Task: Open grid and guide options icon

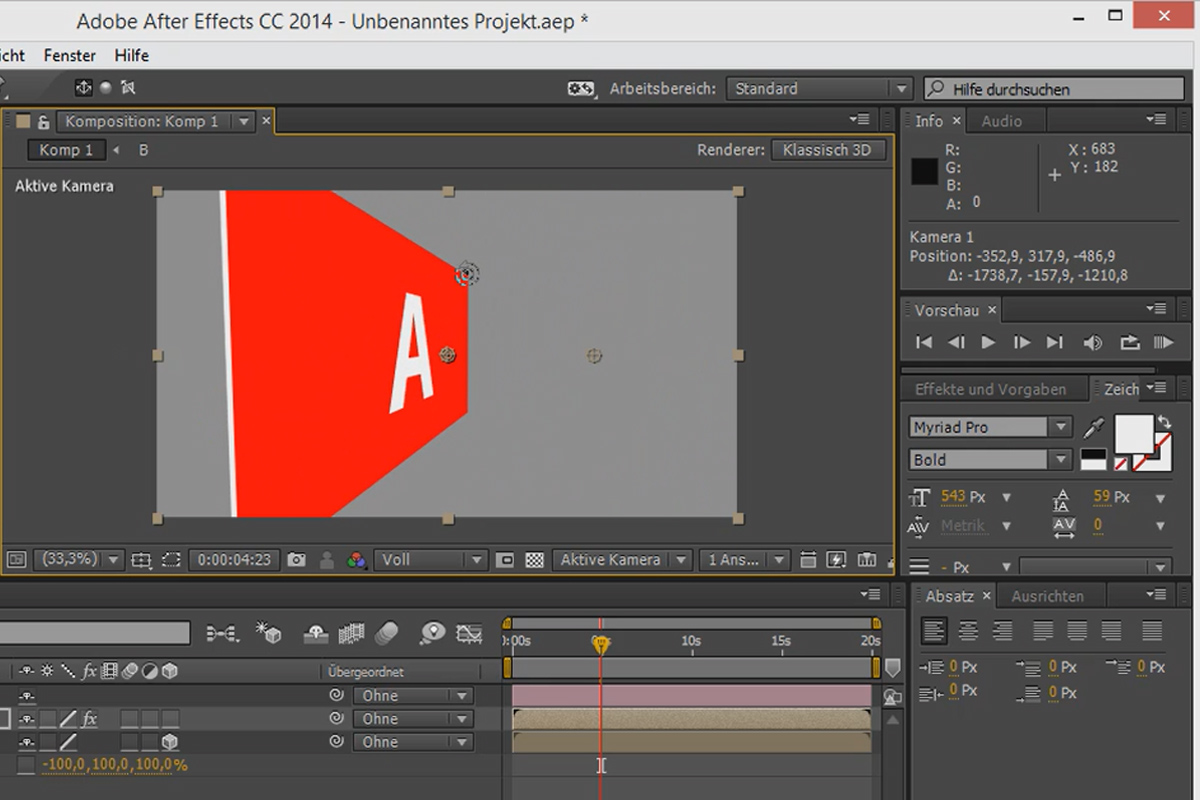Action: [141, 560]
